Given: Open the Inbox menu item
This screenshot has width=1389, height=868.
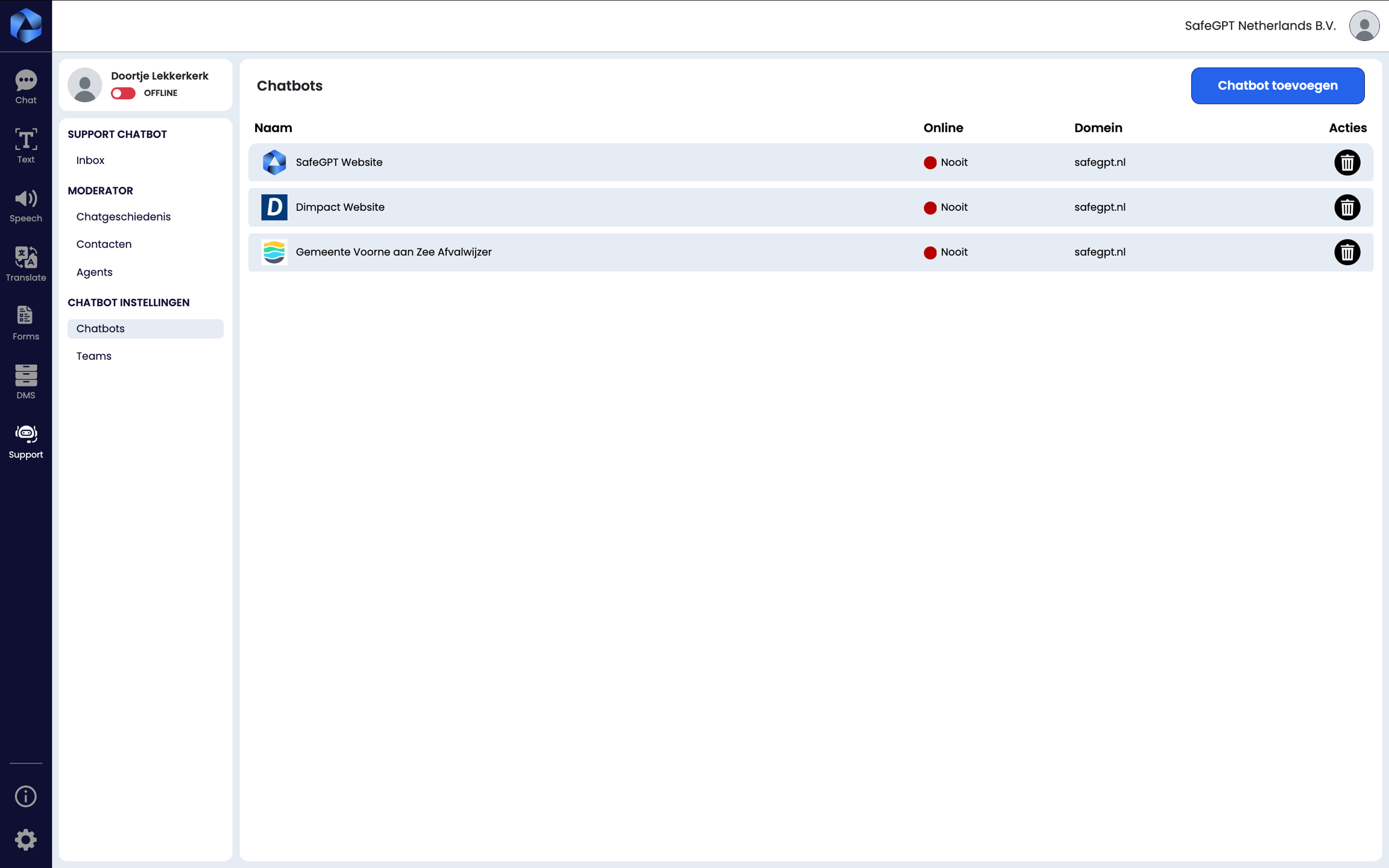Looking at the screenshot, I should point(90,160).
